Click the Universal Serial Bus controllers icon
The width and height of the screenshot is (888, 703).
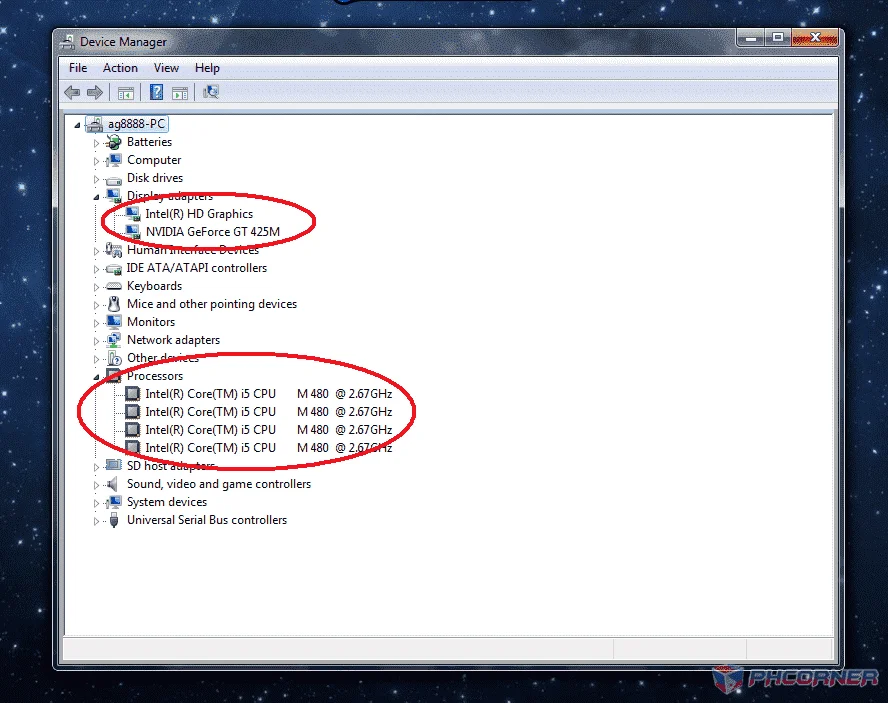114,520
